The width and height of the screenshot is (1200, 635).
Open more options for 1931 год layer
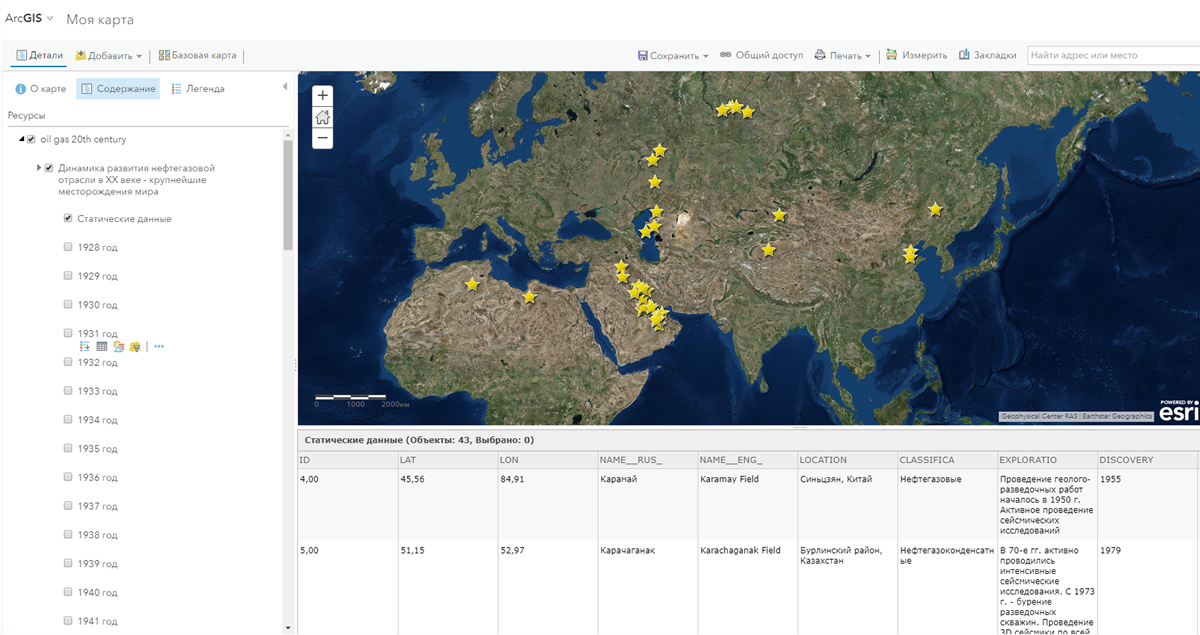pos(159,347)
